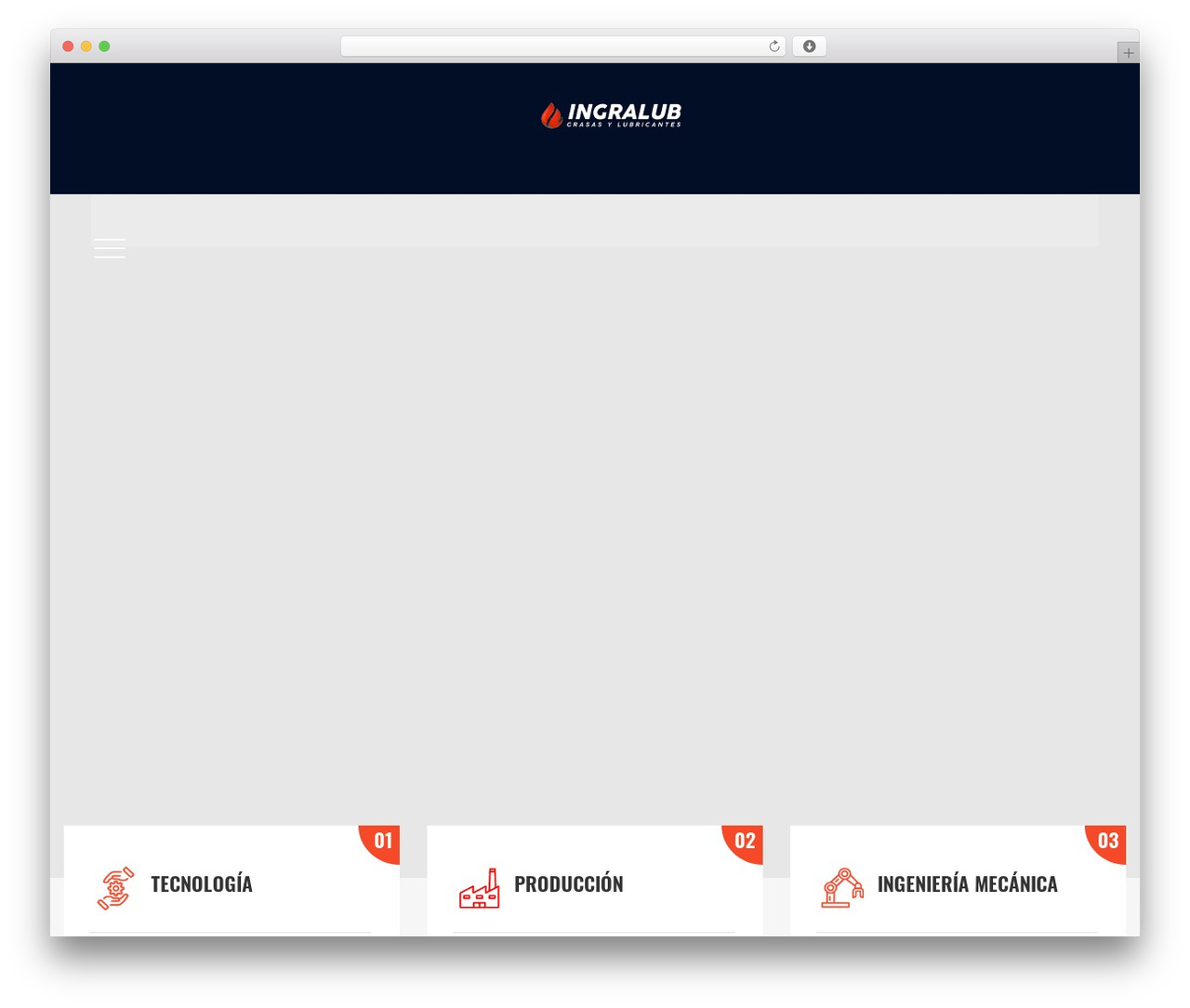Reload the page with the refresh icon
Screen dimensions: 1190x1008
773,46
